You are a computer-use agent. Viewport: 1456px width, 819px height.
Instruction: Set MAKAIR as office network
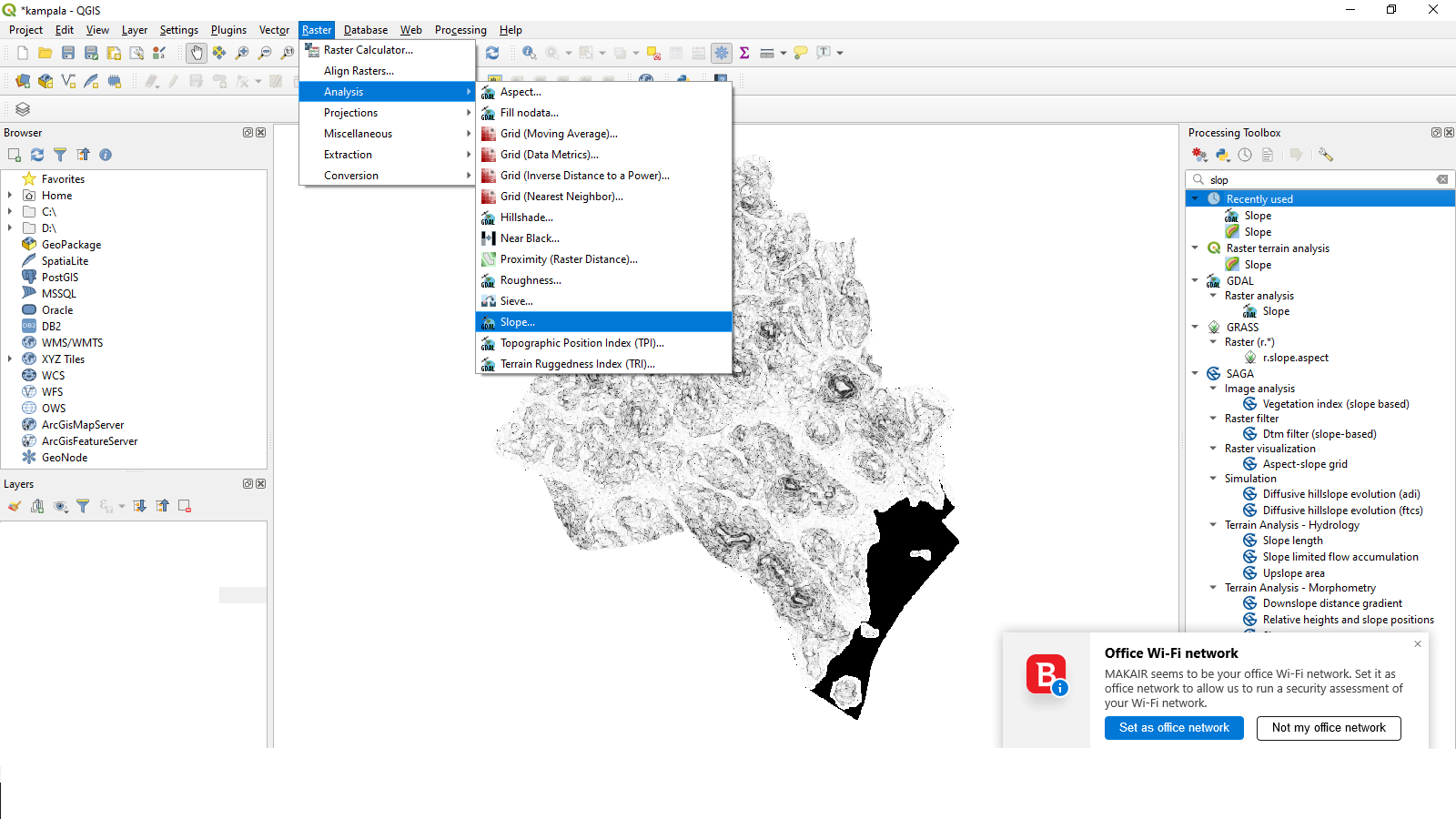click(1174, 728)
